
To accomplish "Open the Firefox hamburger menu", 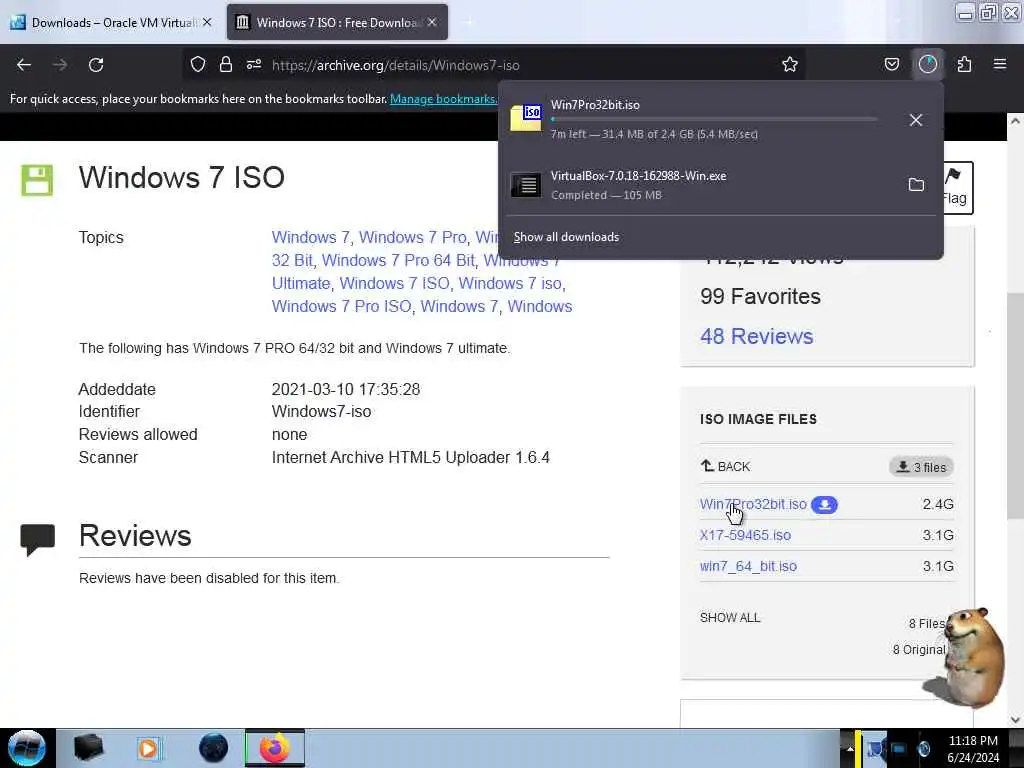I will pyautogui.click(x=1000, y=65).
